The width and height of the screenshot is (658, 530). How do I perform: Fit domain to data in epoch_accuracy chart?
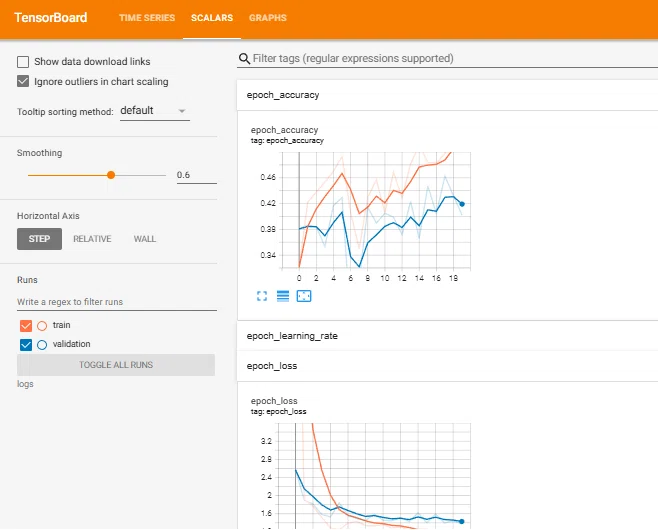[x=304, y=296]
